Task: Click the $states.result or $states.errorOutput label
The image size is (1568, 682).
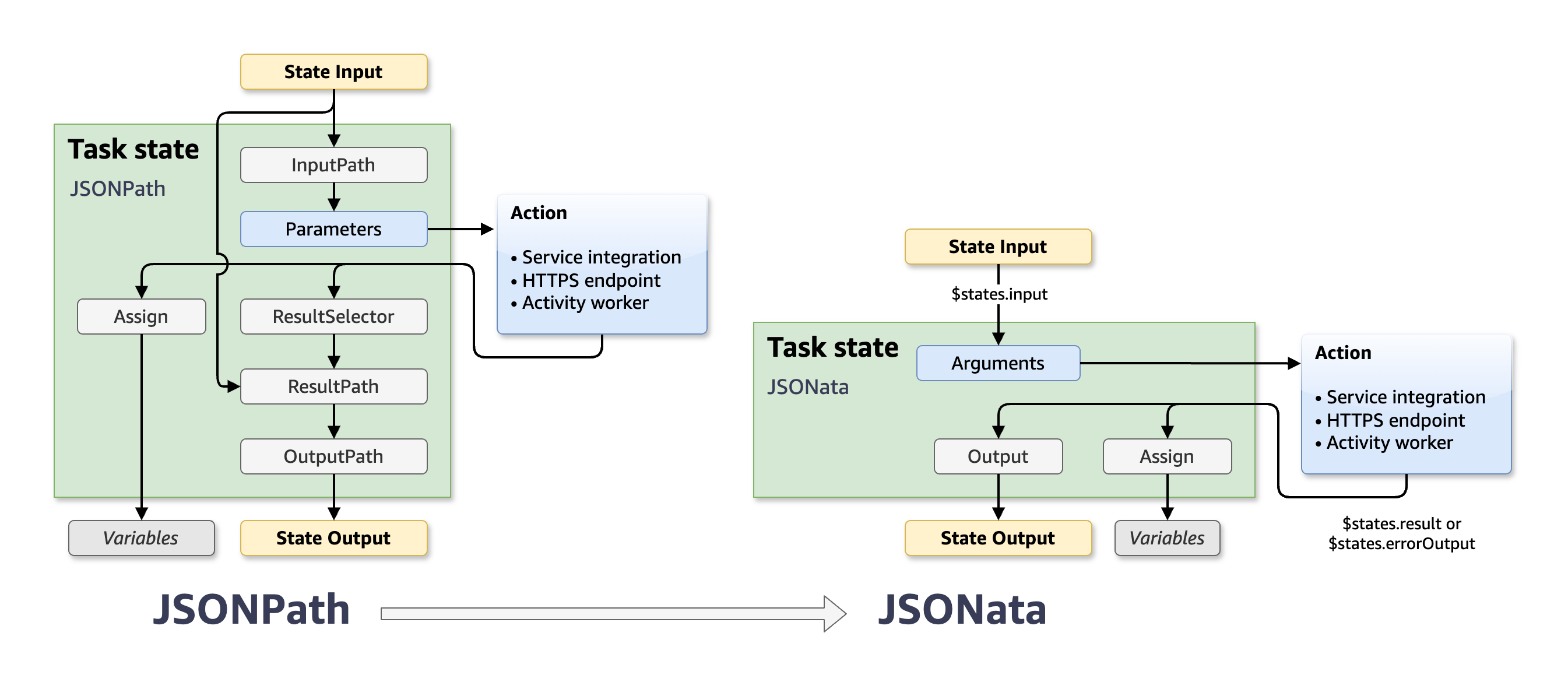Action: click(1401, 533)
